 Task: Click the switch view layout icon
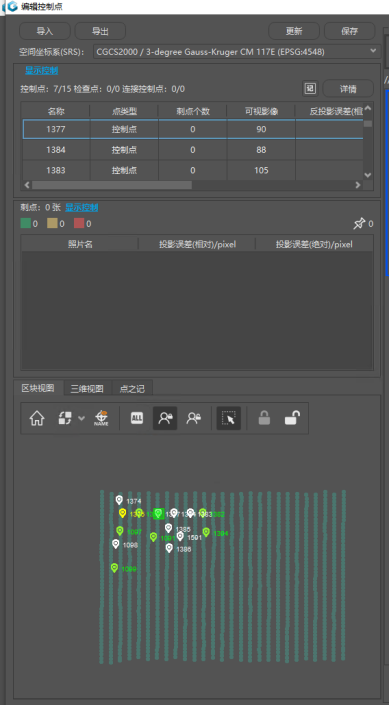coord(66,419)
